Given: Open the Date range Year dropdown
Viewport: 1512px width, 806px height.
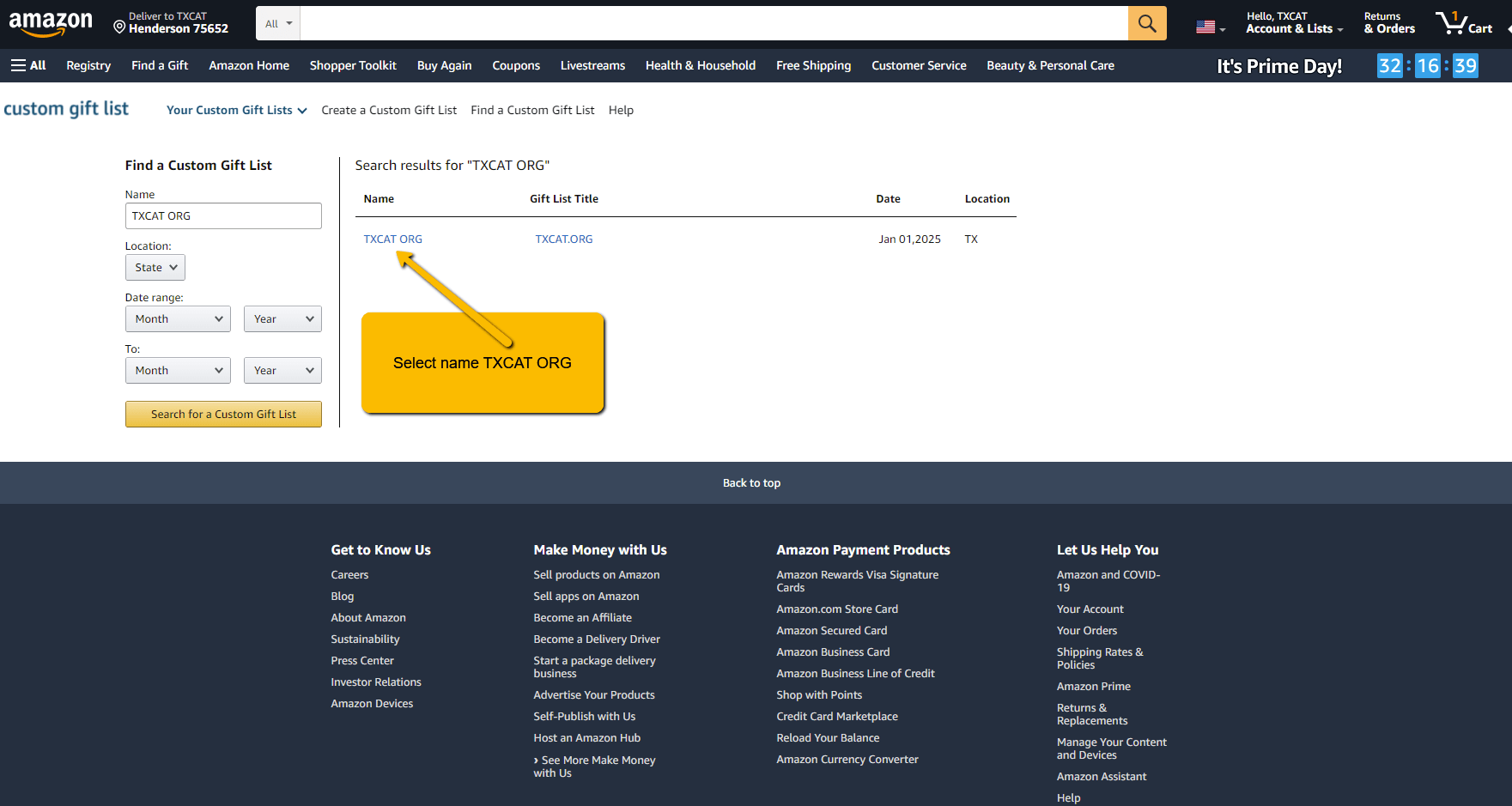Looking at the screenshot, I should click(x=282, y=318).
